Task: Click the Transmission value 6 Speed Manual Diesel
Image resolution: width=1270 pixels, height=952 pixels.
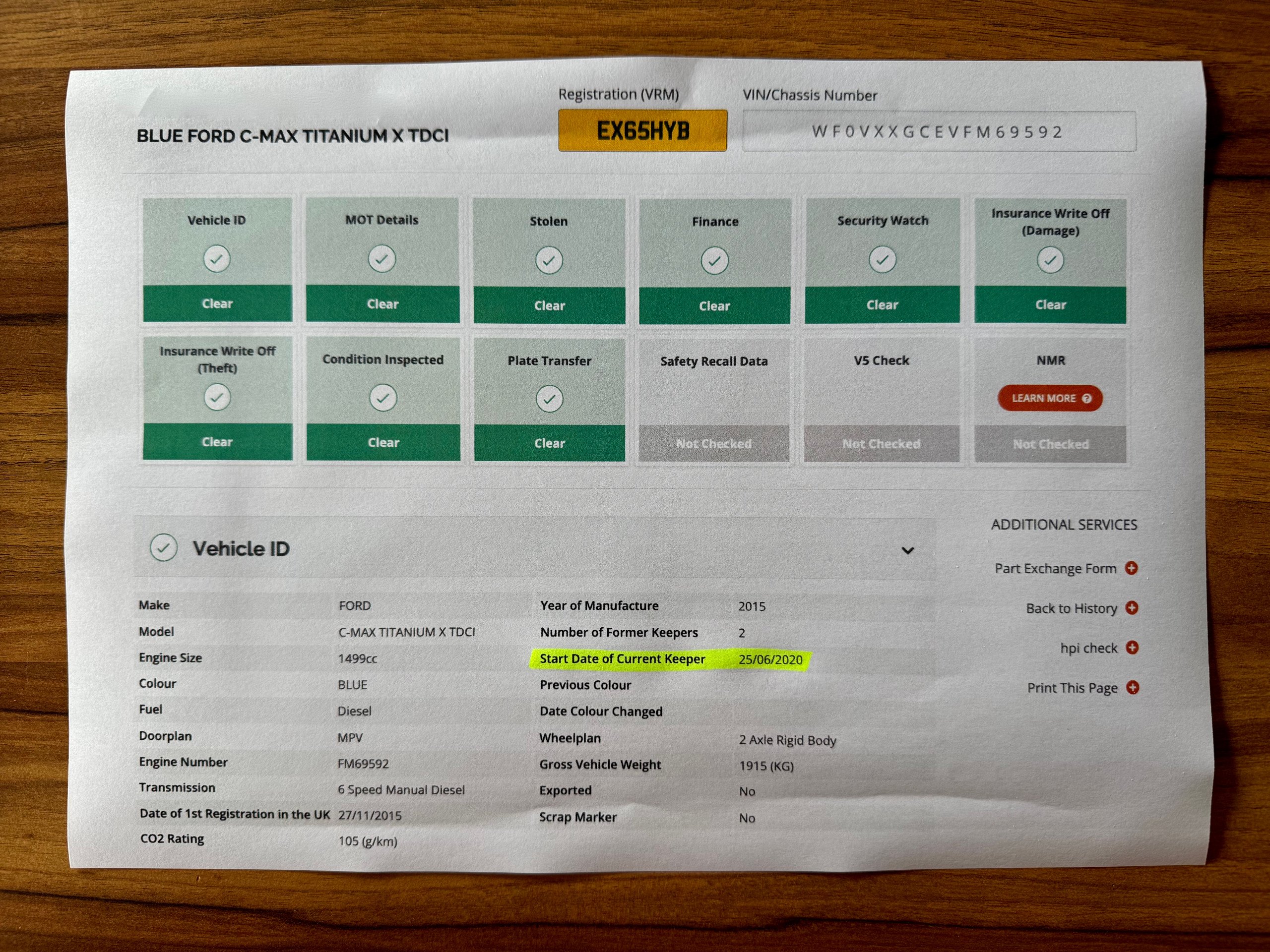Action: pos(401,790)
